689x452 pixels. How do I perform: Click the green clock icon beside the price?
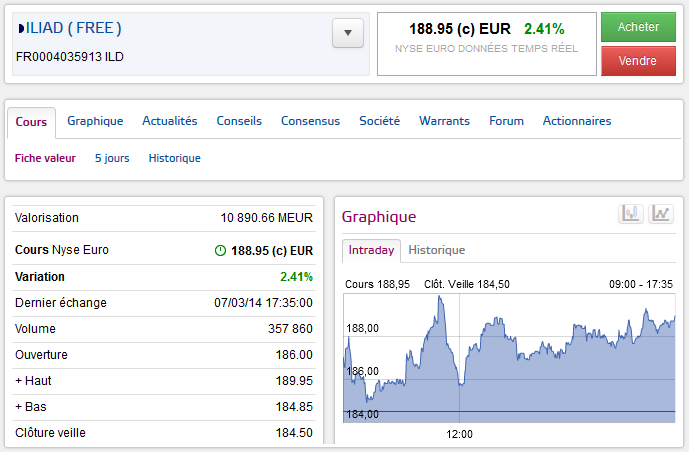click(x=220, y=250)
